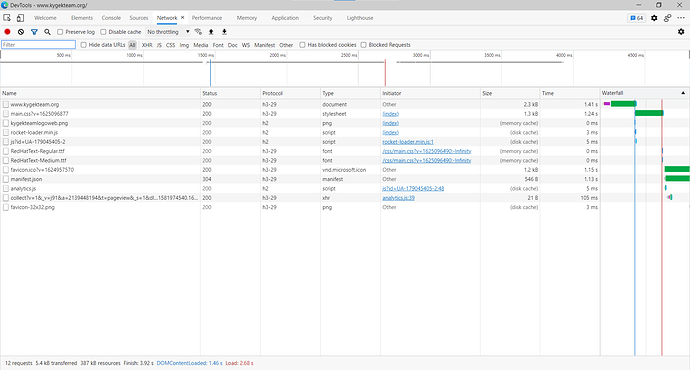Toggle the filter funnel icon
This screenshot has width=690, height=370.
pyautogui.click(x=34, y=32)
